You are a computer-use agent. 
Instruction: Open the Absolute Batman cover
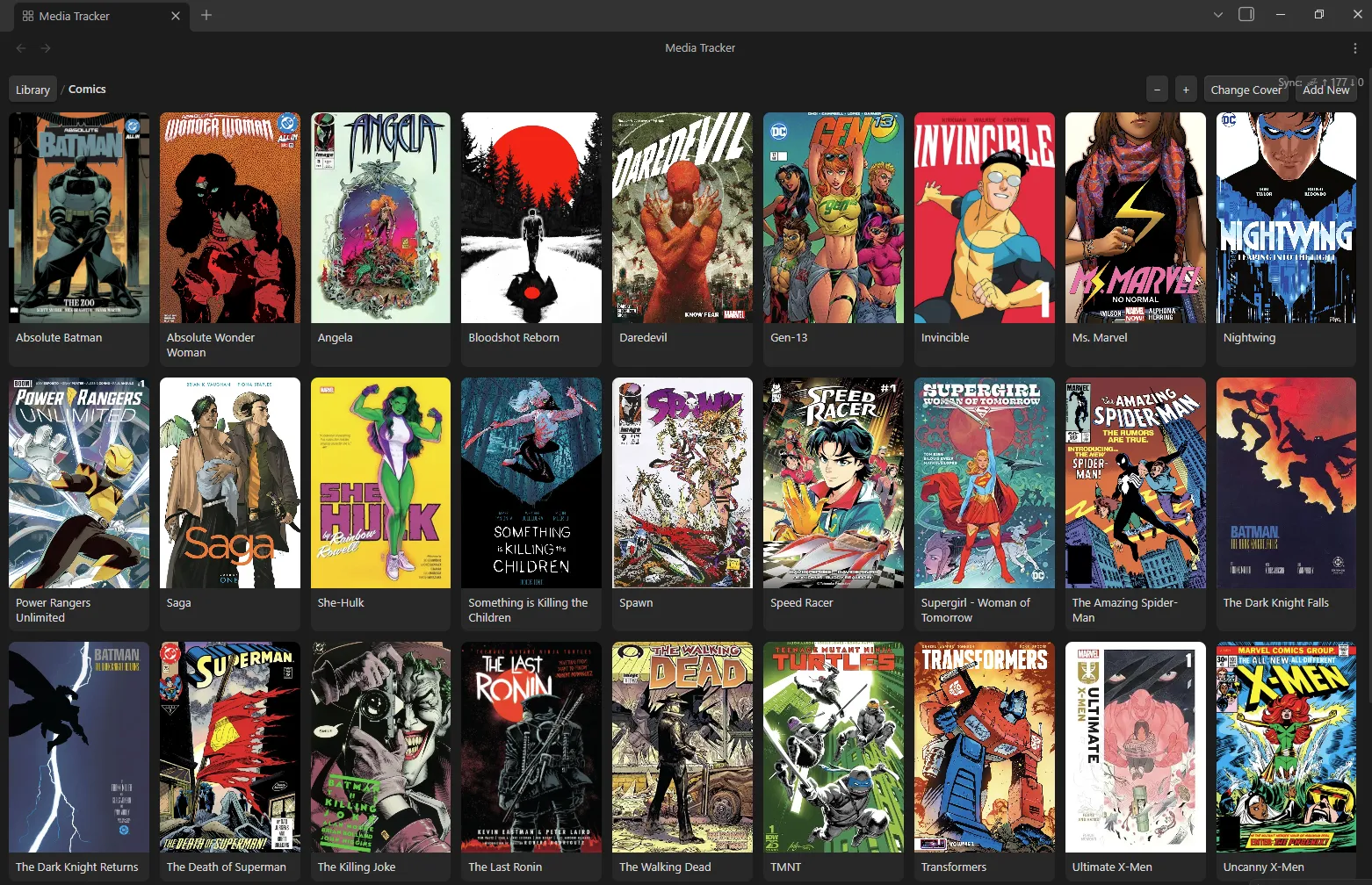(79, 218)
